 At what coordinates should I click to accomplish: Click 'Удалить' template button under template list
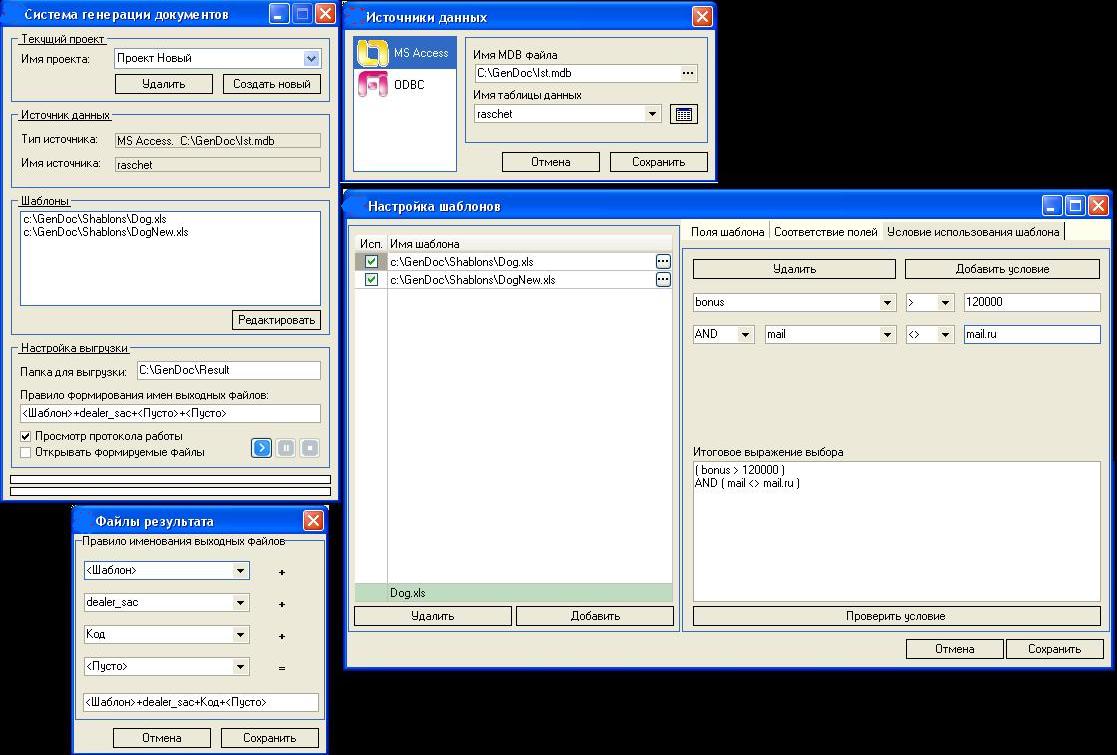click(x=433, y=616)
